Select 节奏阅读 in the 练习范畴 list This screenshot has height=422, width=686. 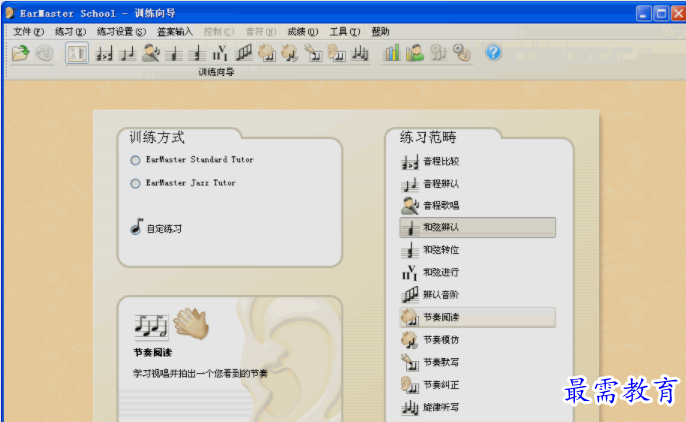tap(477, 317)
